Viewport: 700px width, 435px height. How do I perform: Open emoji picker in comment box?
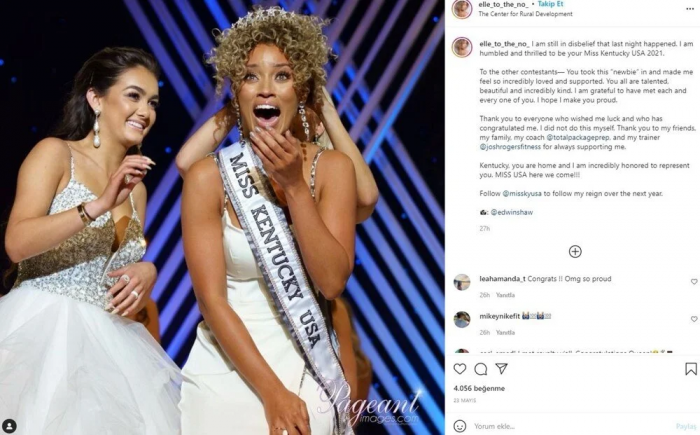pyautogui.click(x=460, y=426)
